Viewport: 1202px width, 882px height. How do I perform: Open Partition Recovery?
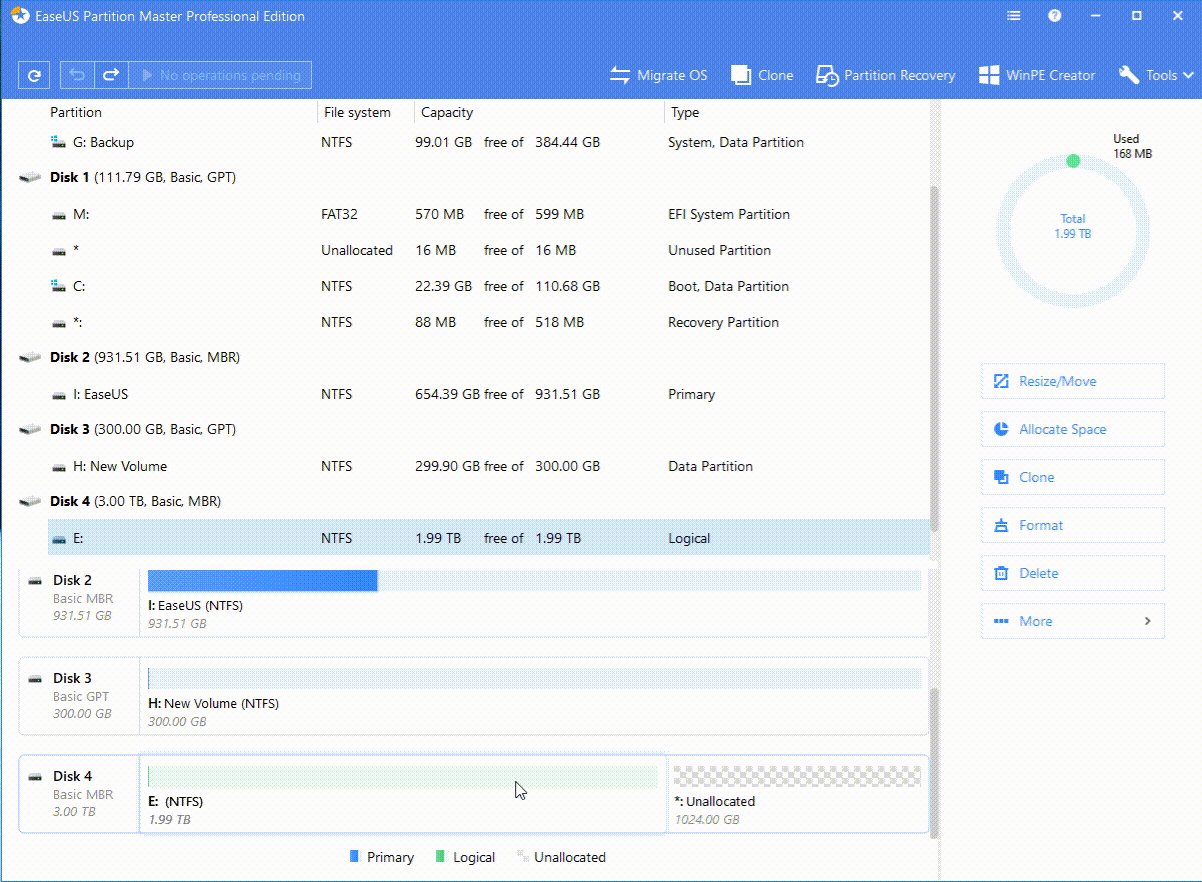(886, 75)
